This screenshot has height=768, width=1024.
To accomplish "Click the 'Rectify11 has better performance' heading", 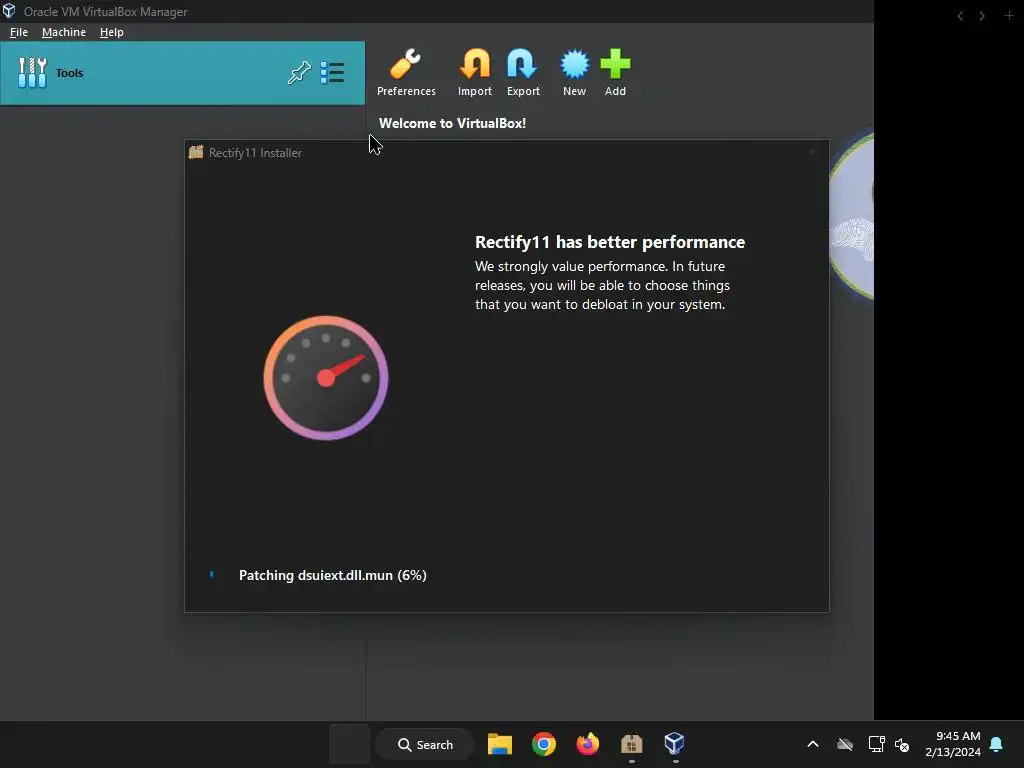I will pyautogui.click(x=610, y=242).
